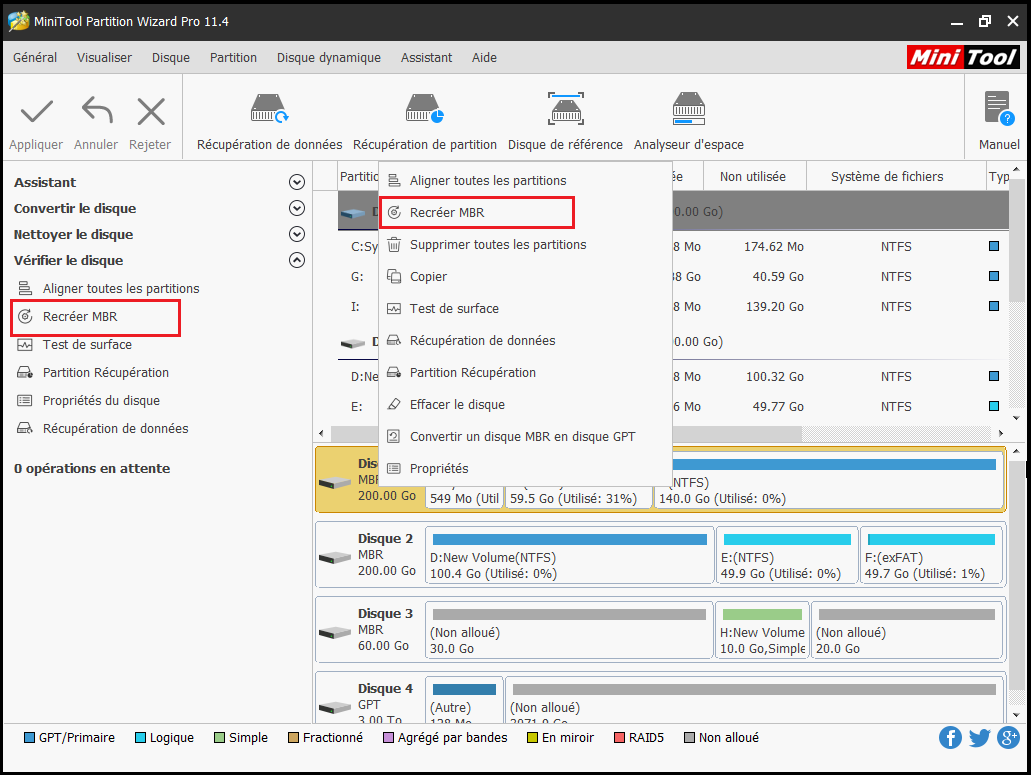
Task: Select 30.0 Go Non alloué block
Action: click(x=569, y=632)
